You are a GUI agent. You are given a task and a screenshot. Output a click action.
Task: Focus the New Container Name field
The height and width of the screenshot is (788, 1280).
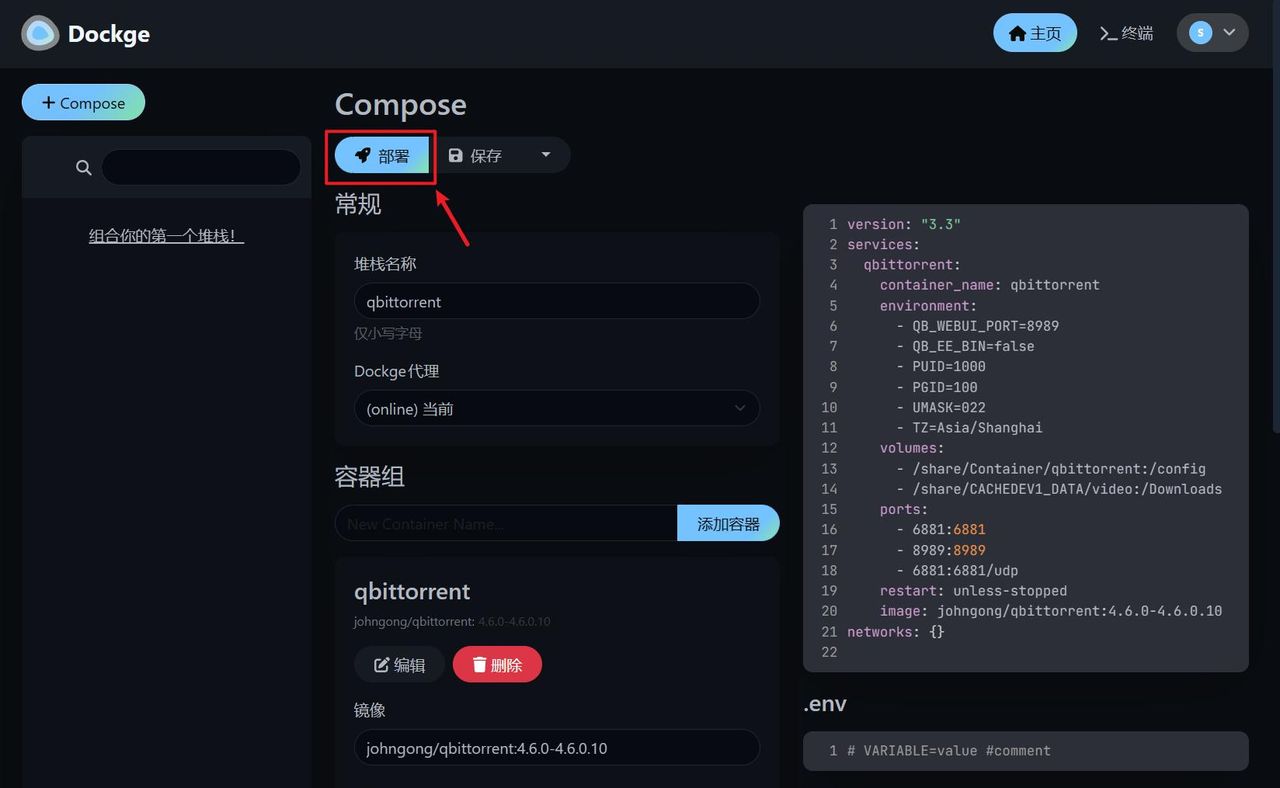506,523
